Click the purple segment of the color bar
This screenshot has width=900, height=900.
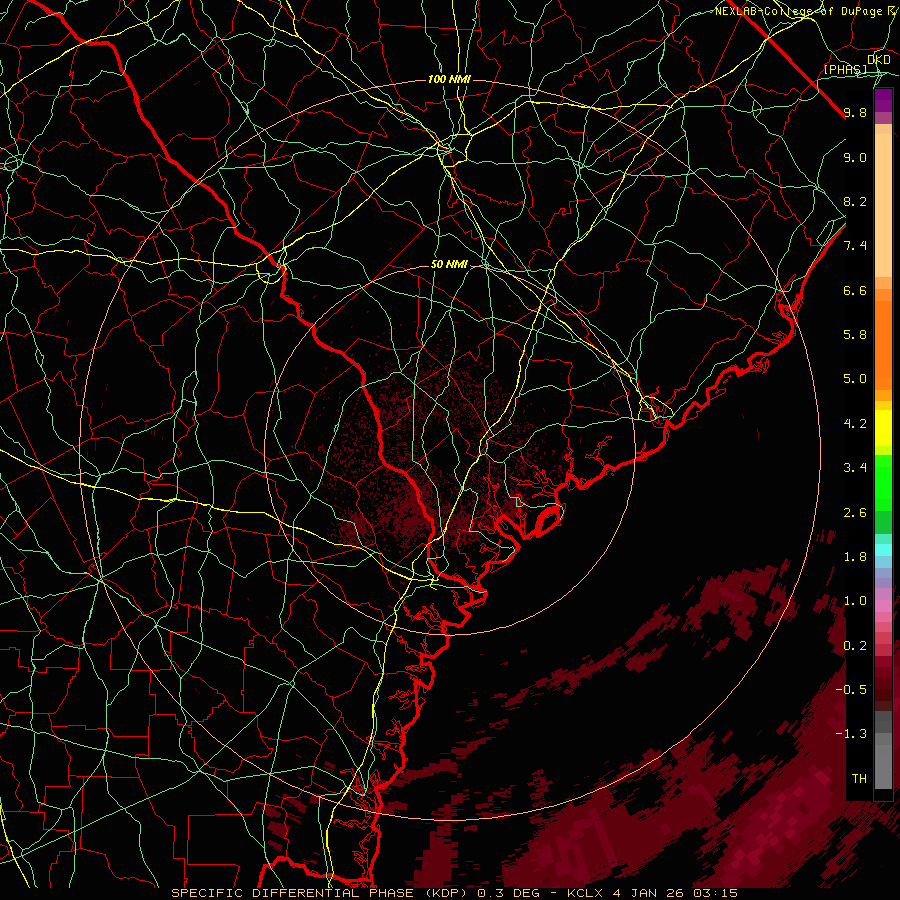[x=883, y=100]
